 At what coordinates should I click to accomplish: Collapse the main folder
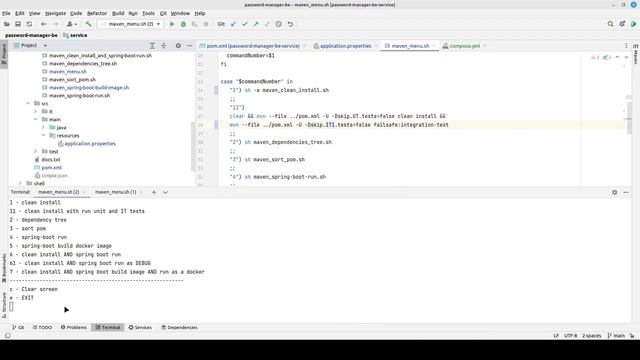36,120
